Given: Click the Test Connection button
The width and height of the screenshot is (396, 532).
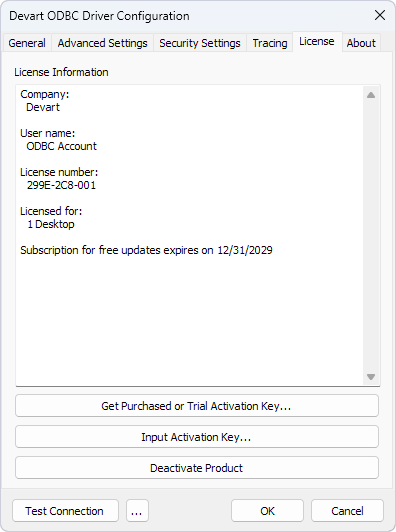Looking at the screenshot, I should point(65,511).
